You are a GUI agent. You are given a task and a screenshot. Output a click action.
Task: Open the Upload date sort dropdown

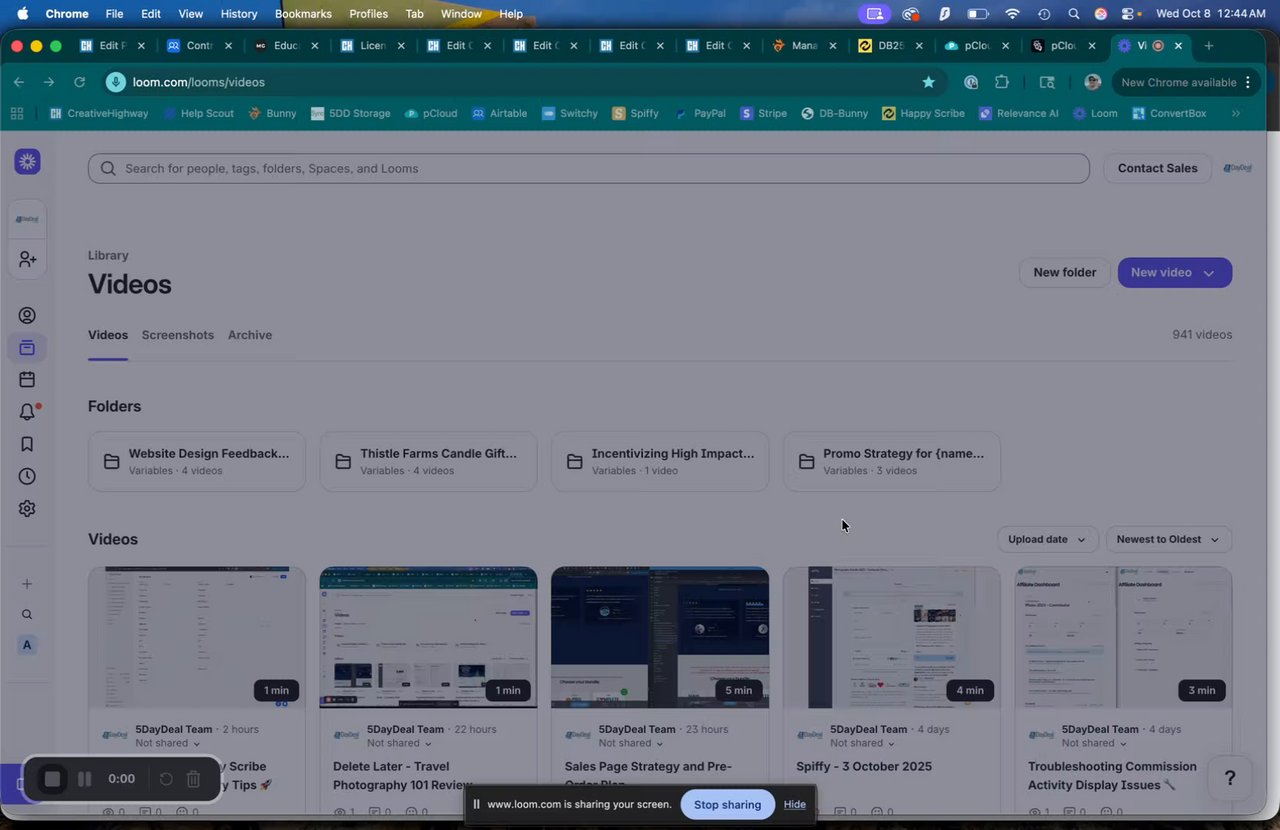pyautogui.click(x=1047, y=539)
